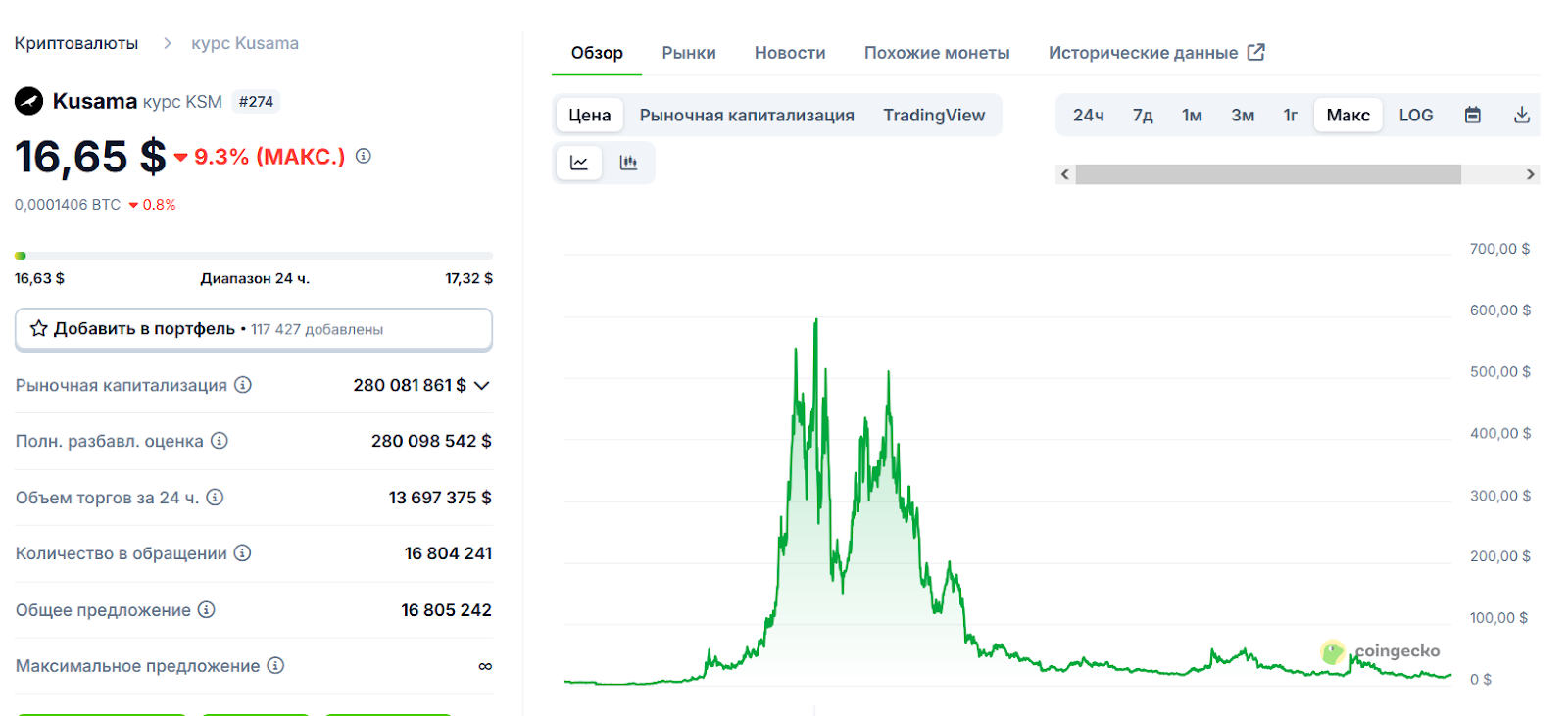Show info for Полн. разбавл. оценка
This screenshot has height=716, width=1568.
220,441
